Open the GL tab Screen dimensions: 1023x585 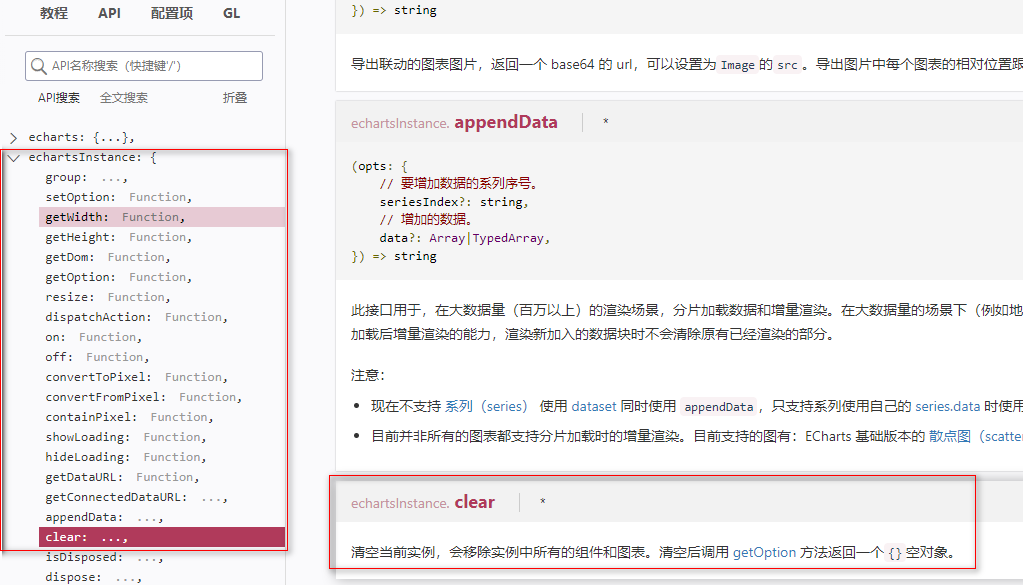pyautogui.click(x=232, y=13)
